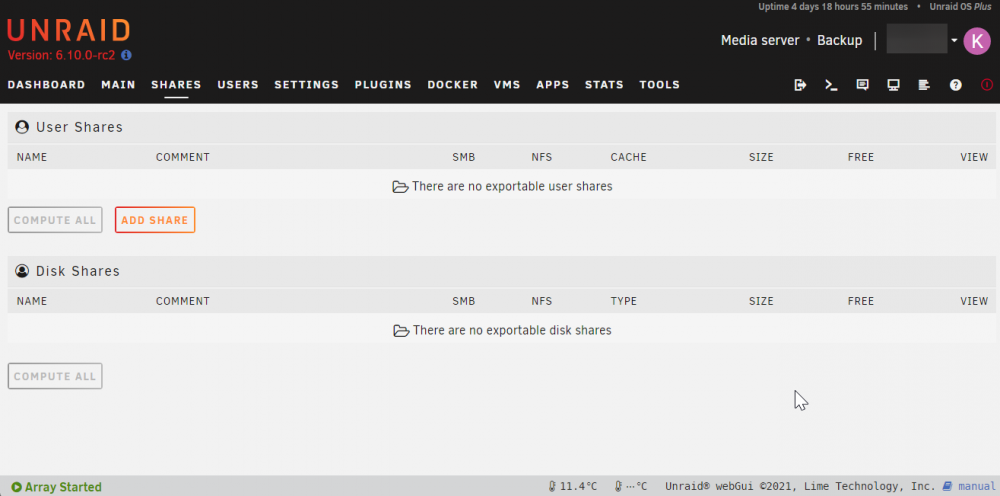This screenshot has height=496, width=1000.
Task: Click 'There are no exportable disk shares'
Action: [512, 331]
